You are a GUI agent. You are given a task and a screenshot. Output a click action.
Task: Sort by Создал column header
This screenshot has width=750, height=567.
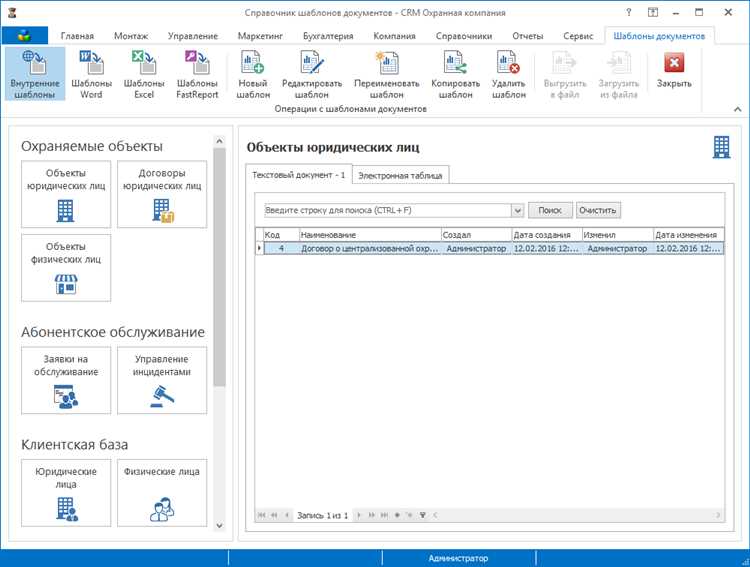[476, 235]
